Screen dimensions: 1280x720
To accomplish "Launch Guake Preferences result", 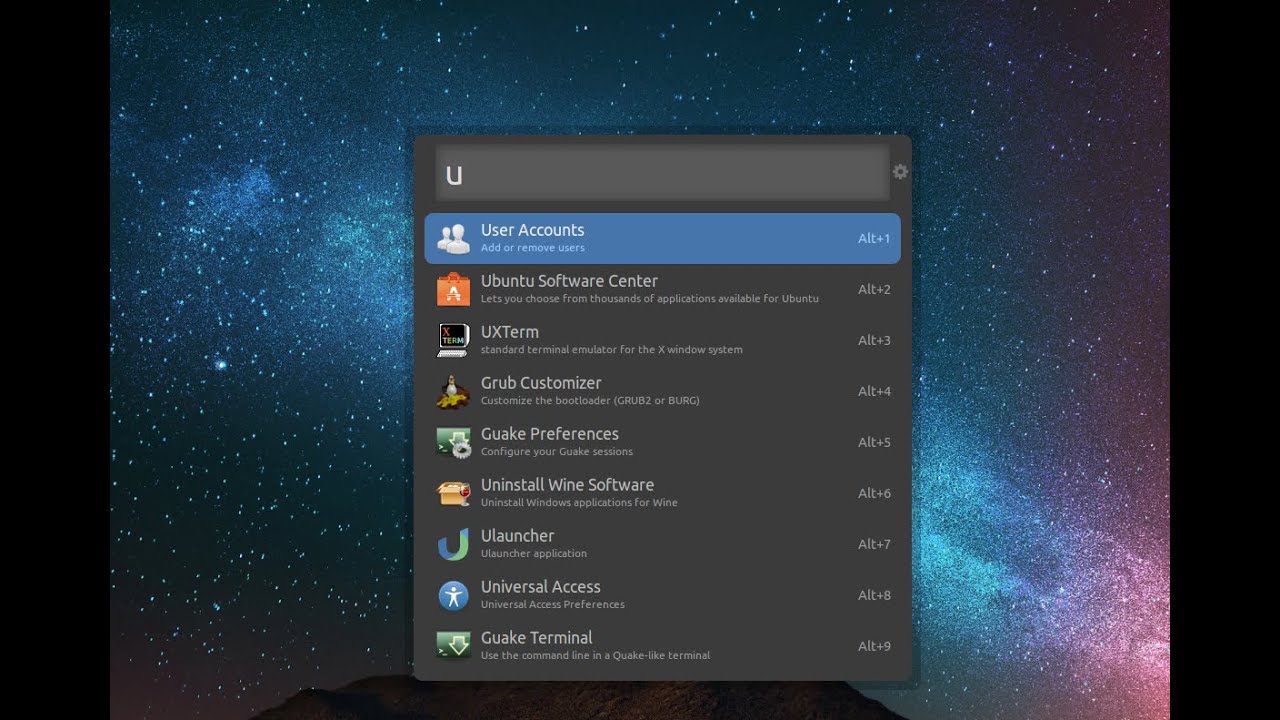I will (662, 442).
